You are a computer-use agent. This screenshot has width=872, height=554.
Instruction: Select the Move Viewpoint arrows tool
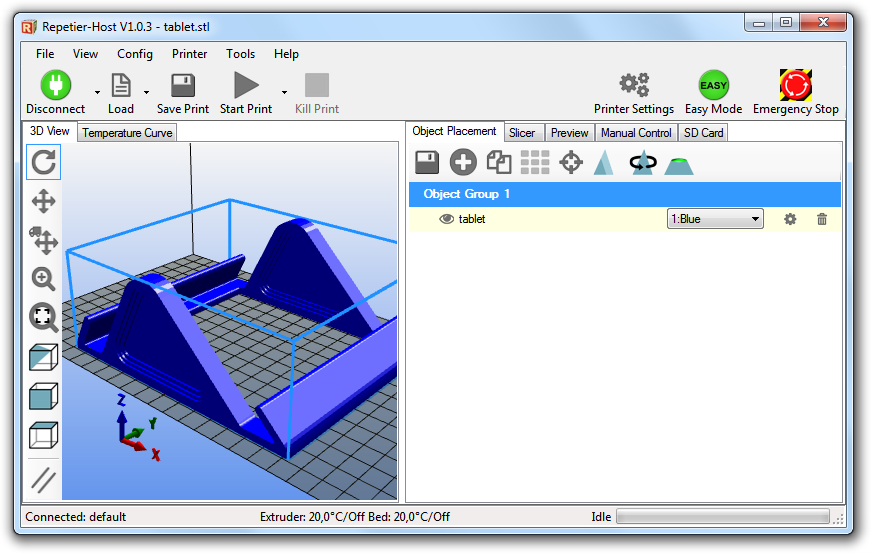pos(43,201)
